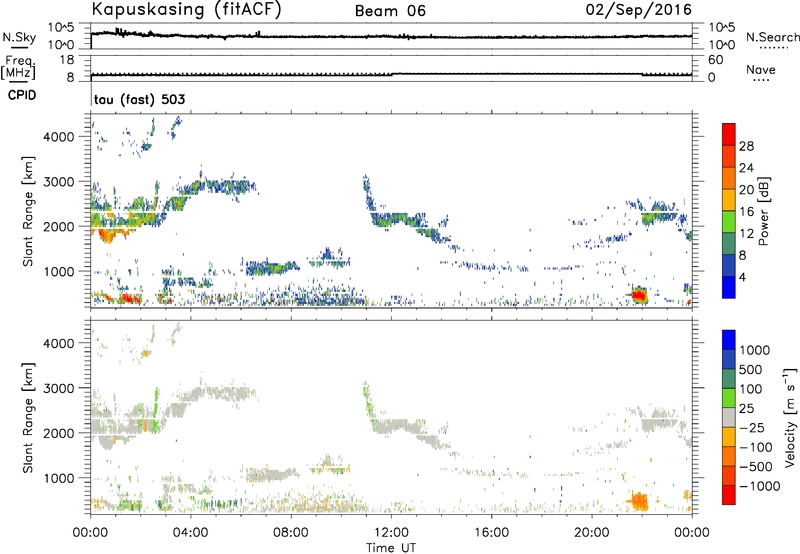The width and height of the screenshot is (800, 554).
Task: Click the N.Search legend label
Action: tap(773, 37)
